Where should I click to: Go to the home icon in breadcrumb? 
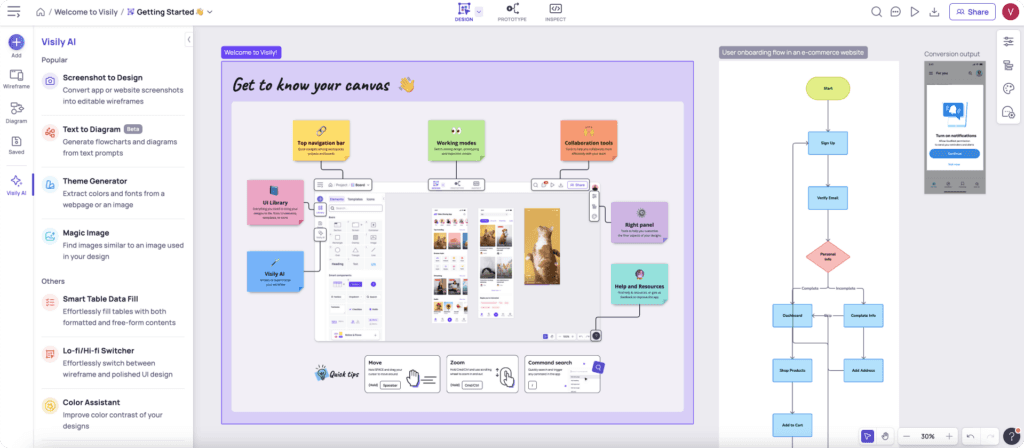(x=41, y=12)
